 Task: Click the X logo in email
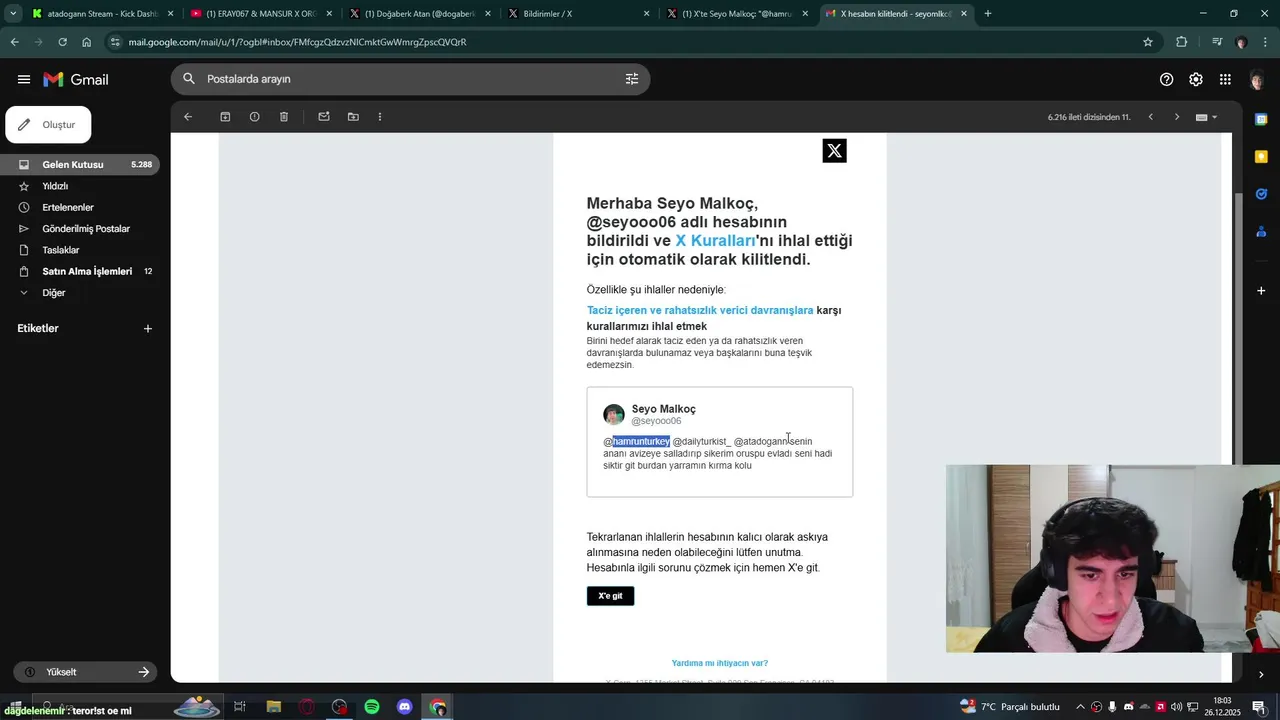pyautogui.click(x=834, y=151)
